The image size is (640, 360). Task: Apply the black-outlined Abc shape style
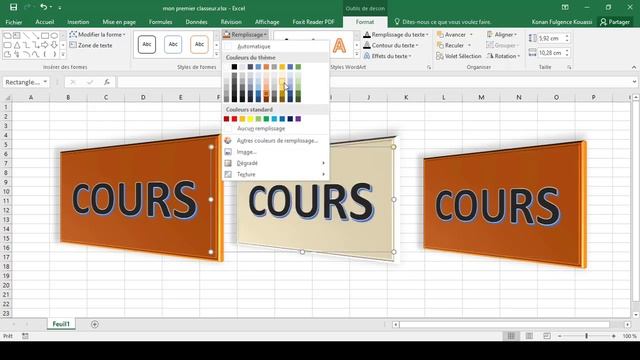click(147, 44)
